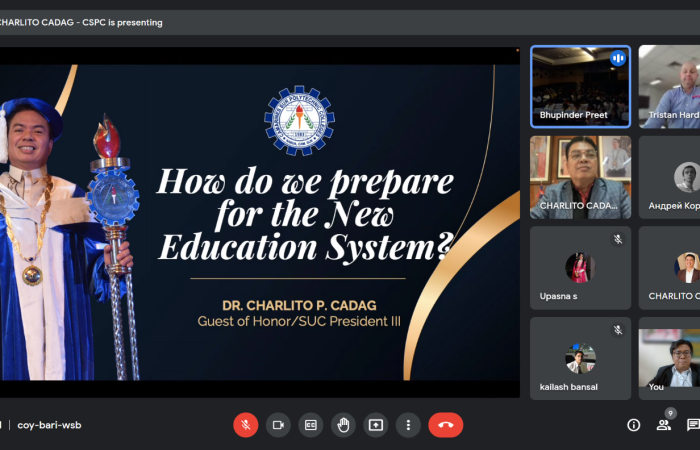Select Bhupinder Preet's video tile
Screen dimensions: 700x450
click(580, 86)
